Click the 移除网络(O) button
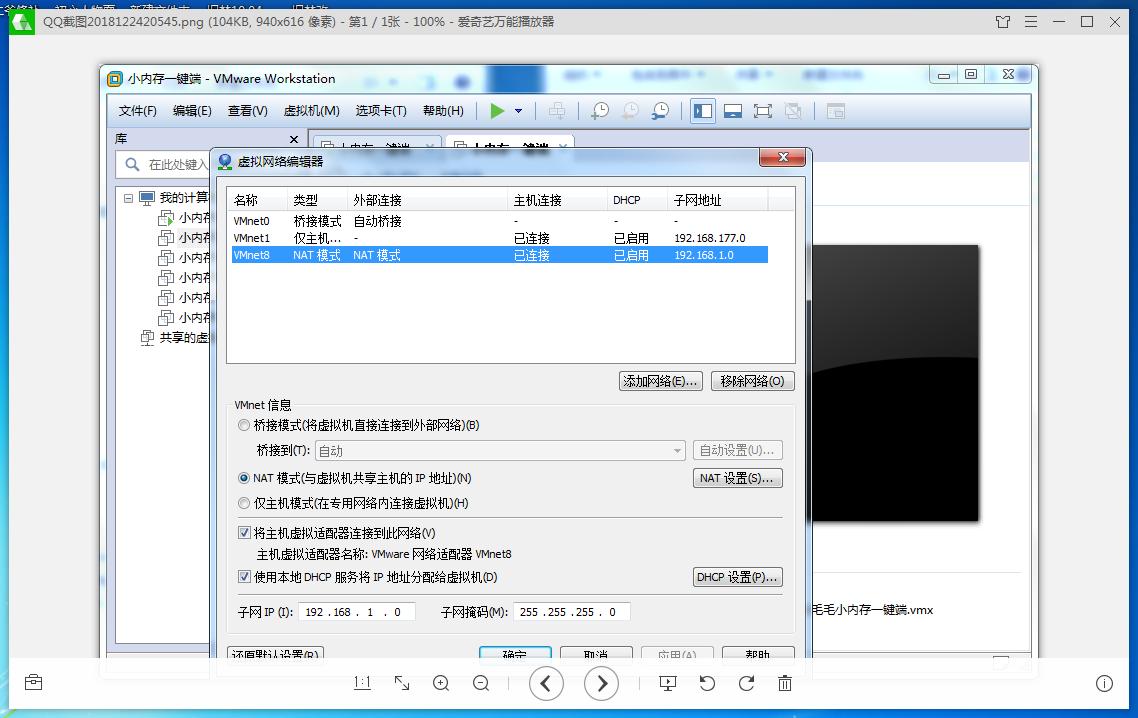The image size is (1138, 718). coord(753,381)
